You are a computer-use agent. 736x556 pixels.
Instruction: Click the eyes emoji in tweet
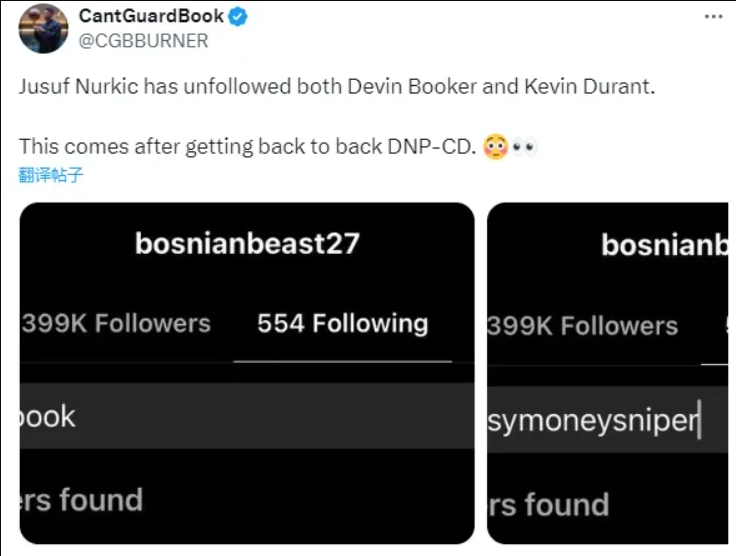coord(524,146)
